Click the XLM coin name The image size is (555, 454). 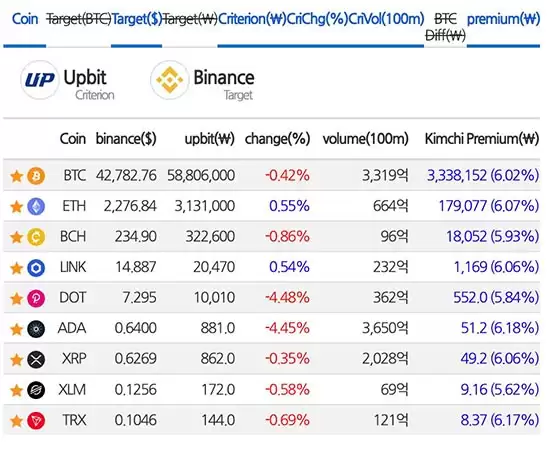pyautogui.click(x=72, y=390)
